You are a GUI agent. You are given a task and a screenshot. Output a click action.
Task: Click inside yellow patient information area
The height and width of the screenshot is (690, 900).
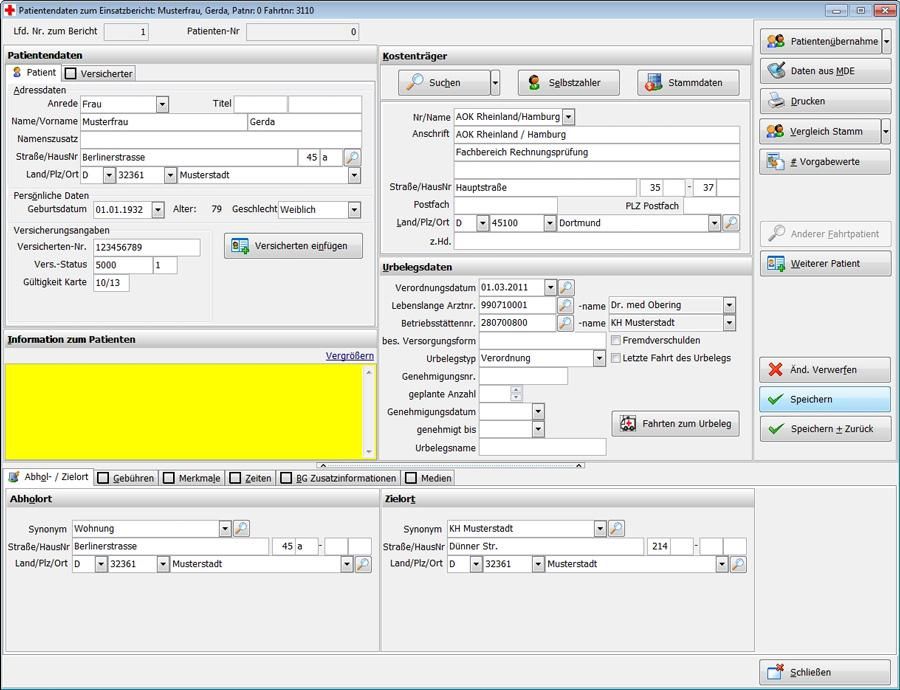click(x=185, y=410)
